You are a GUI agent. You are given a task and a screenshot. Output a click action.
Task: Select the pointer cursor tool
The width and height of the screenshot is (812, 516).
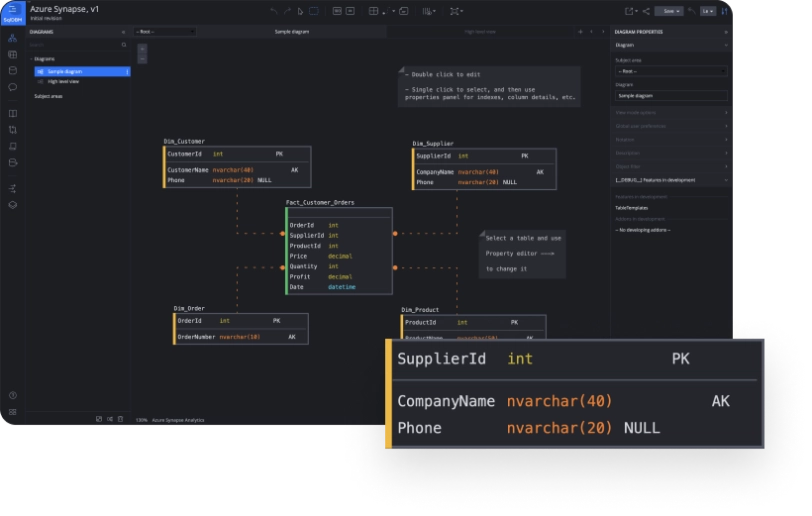(x=300, y=11)
